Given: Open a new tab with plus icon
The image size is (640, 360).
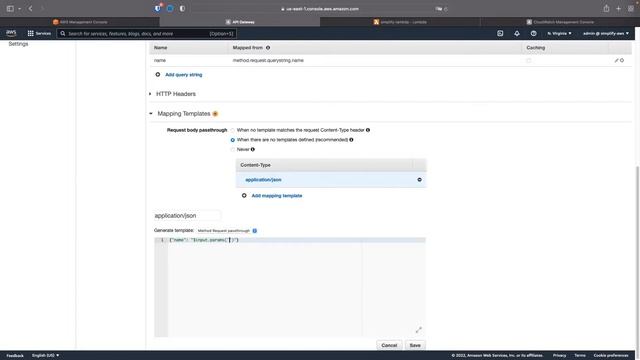Looking at the screenshot, I should (618, 9).
